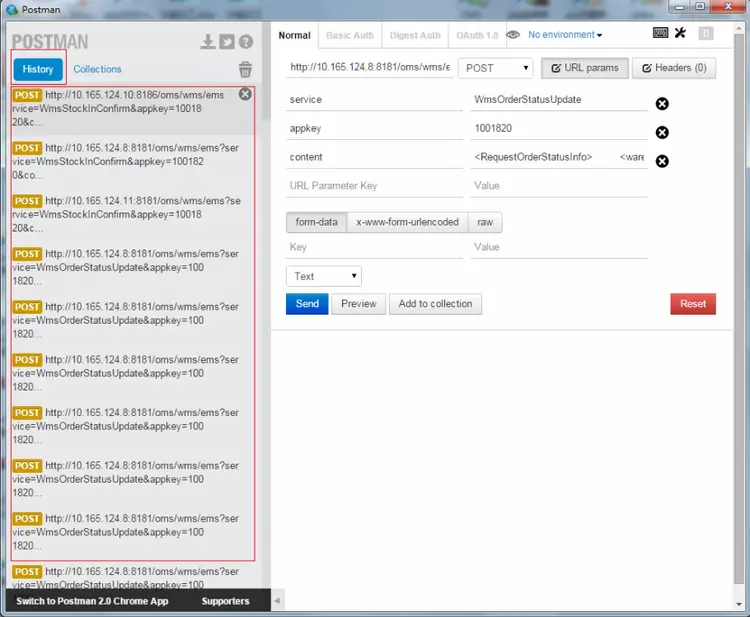Image resolution: width=750 pixels, height=617 pixels.
Task: Open history request to 10.165.124.11:8181
Action: (x=126, y=214)
